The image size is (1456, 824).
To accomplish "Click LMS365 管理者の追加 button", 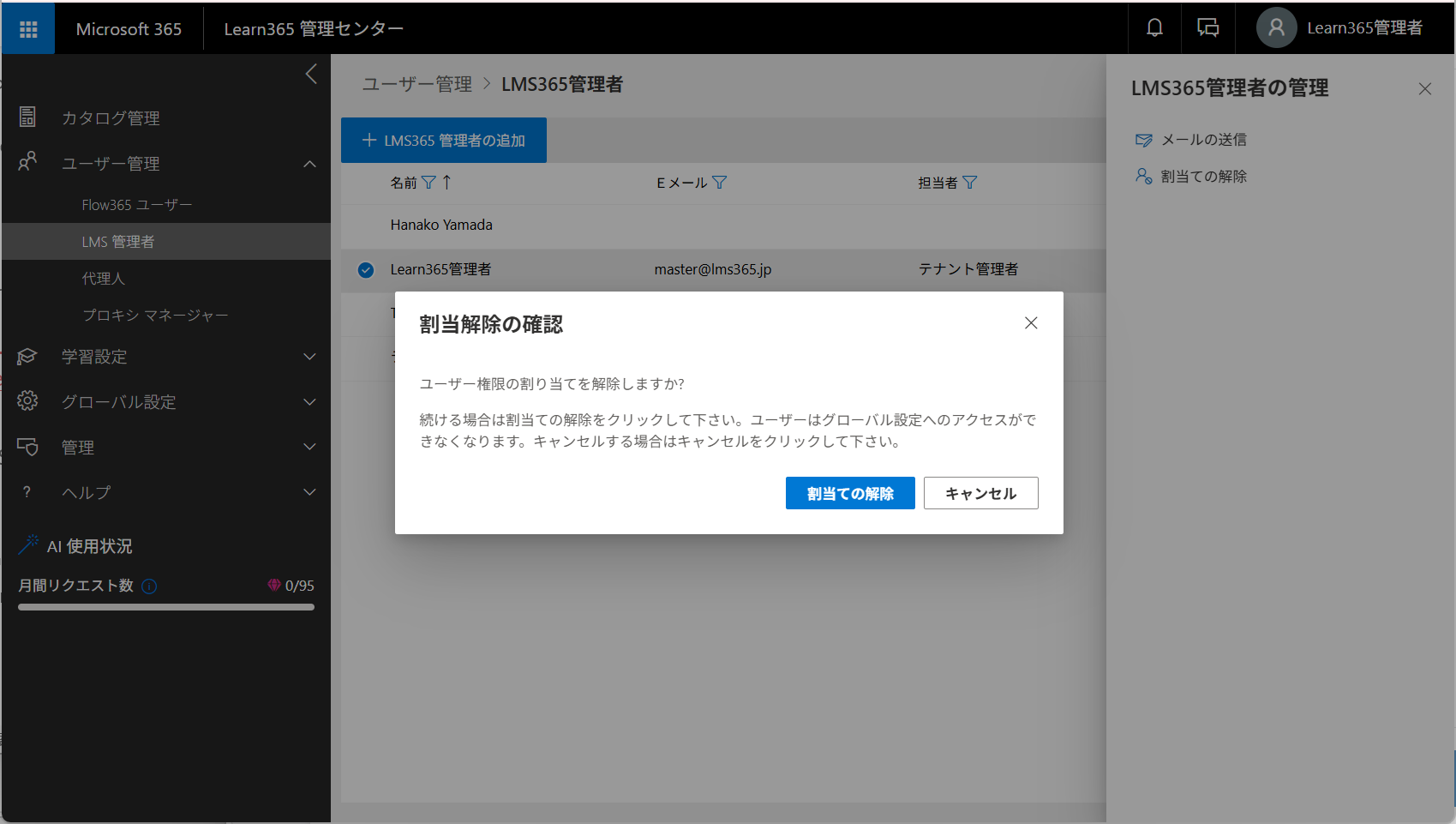I will pos(444,140).
